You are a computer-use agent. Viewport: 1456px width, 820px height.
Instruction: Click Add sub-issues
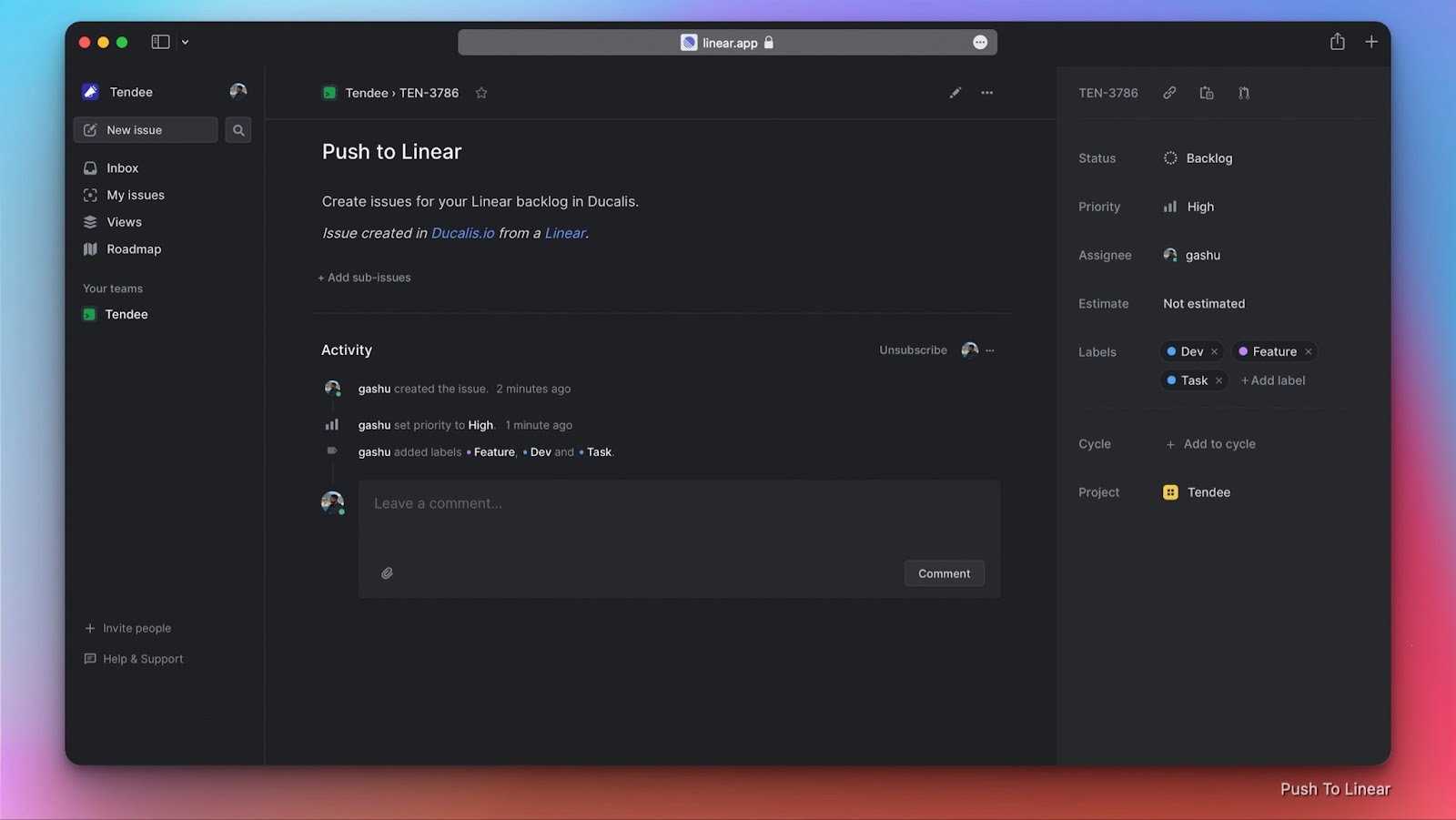point(364,278)
